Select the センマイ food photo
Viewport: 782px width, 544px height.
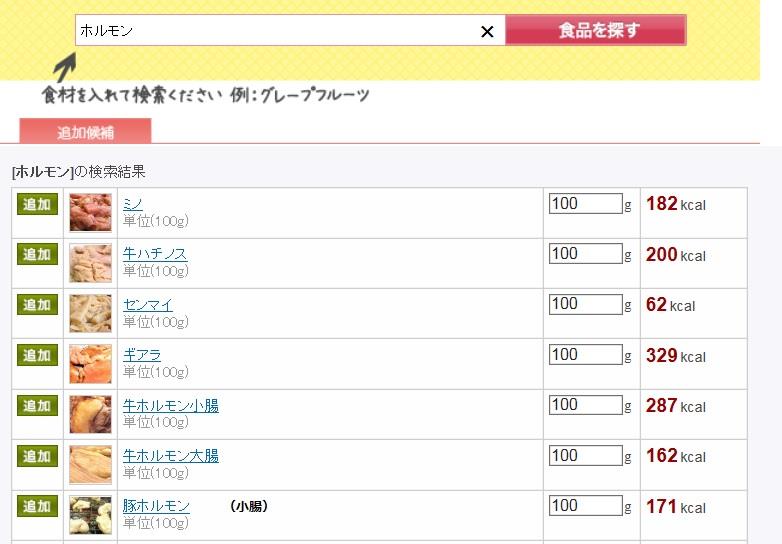(90, 313)
